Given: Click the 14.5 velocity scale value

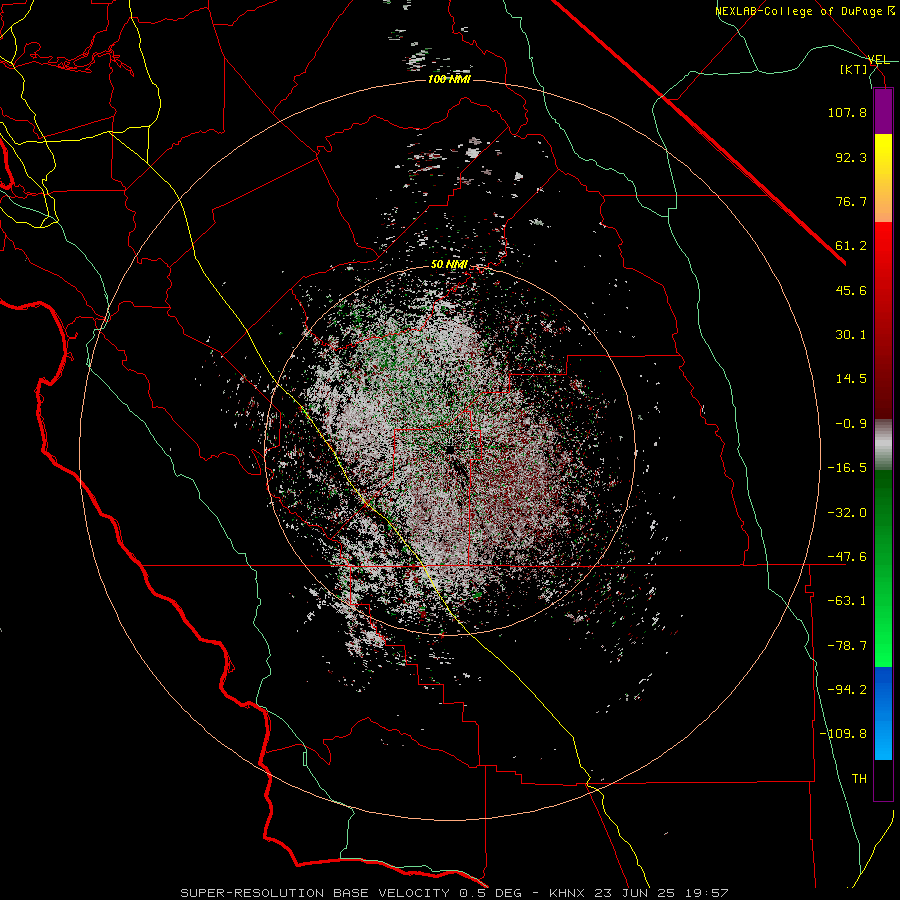Looking at the screenshot, I should [851, 379].
